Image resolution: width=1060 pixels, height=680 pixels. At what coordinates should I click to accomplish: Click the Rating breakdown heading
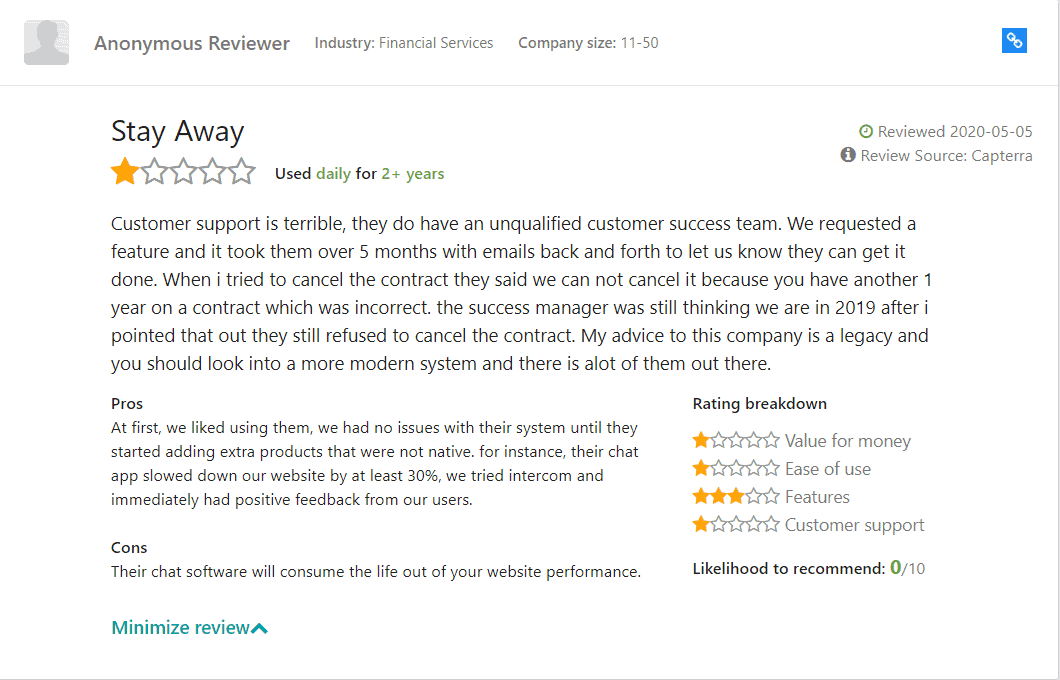(x=760, y=404)
